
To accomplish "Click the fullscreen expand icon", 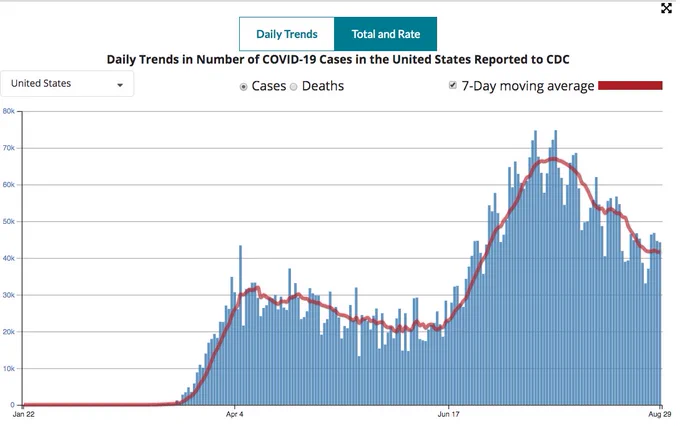I will 666,8.
